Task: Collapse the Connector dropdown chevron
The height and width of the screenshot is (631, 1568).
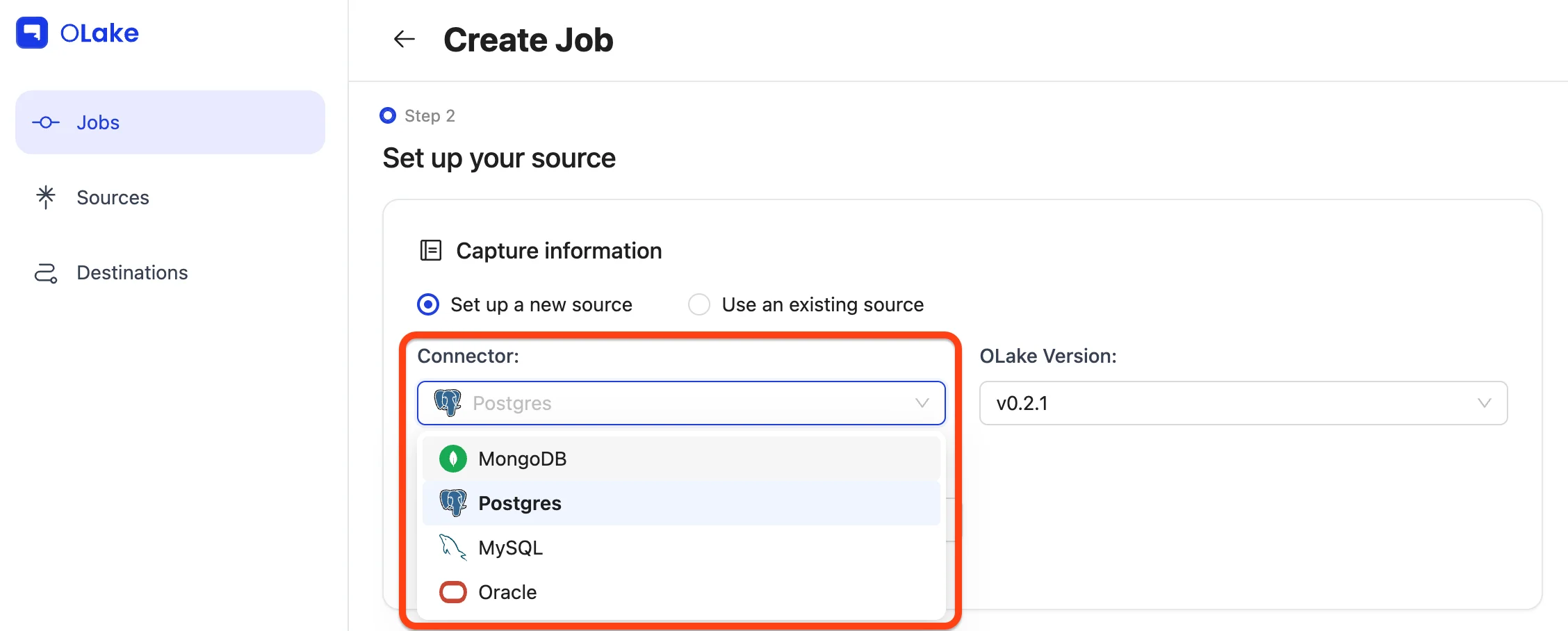Action: (922, 403)
